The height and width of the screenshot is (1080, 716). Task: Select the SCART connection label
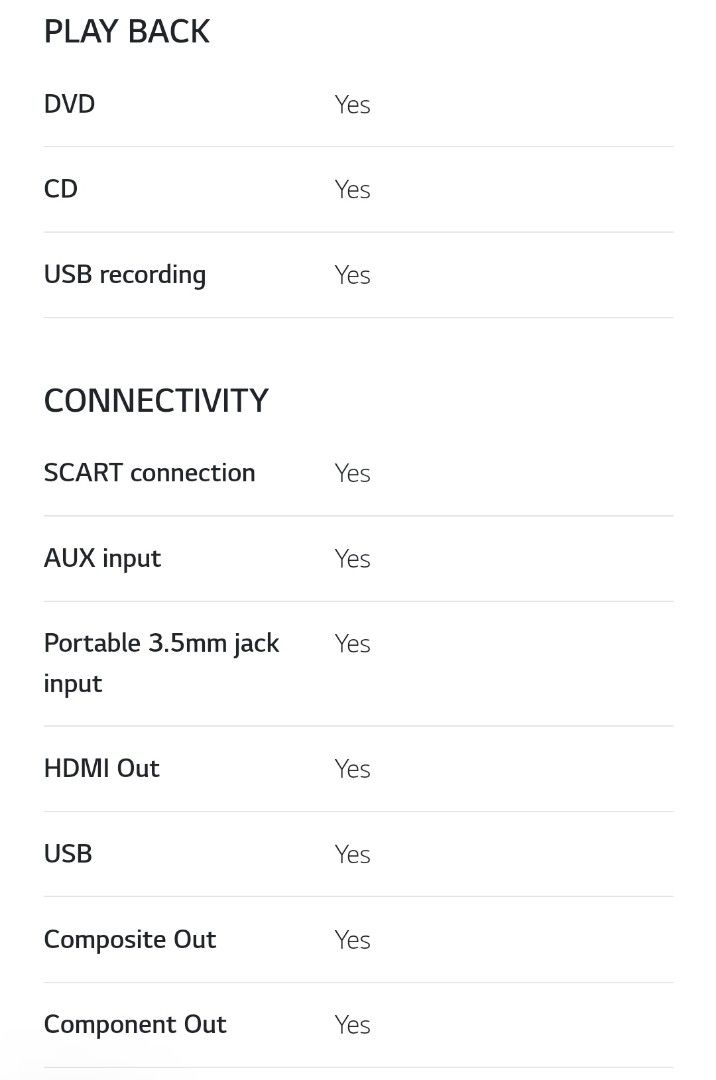click(x=150, y=473)
